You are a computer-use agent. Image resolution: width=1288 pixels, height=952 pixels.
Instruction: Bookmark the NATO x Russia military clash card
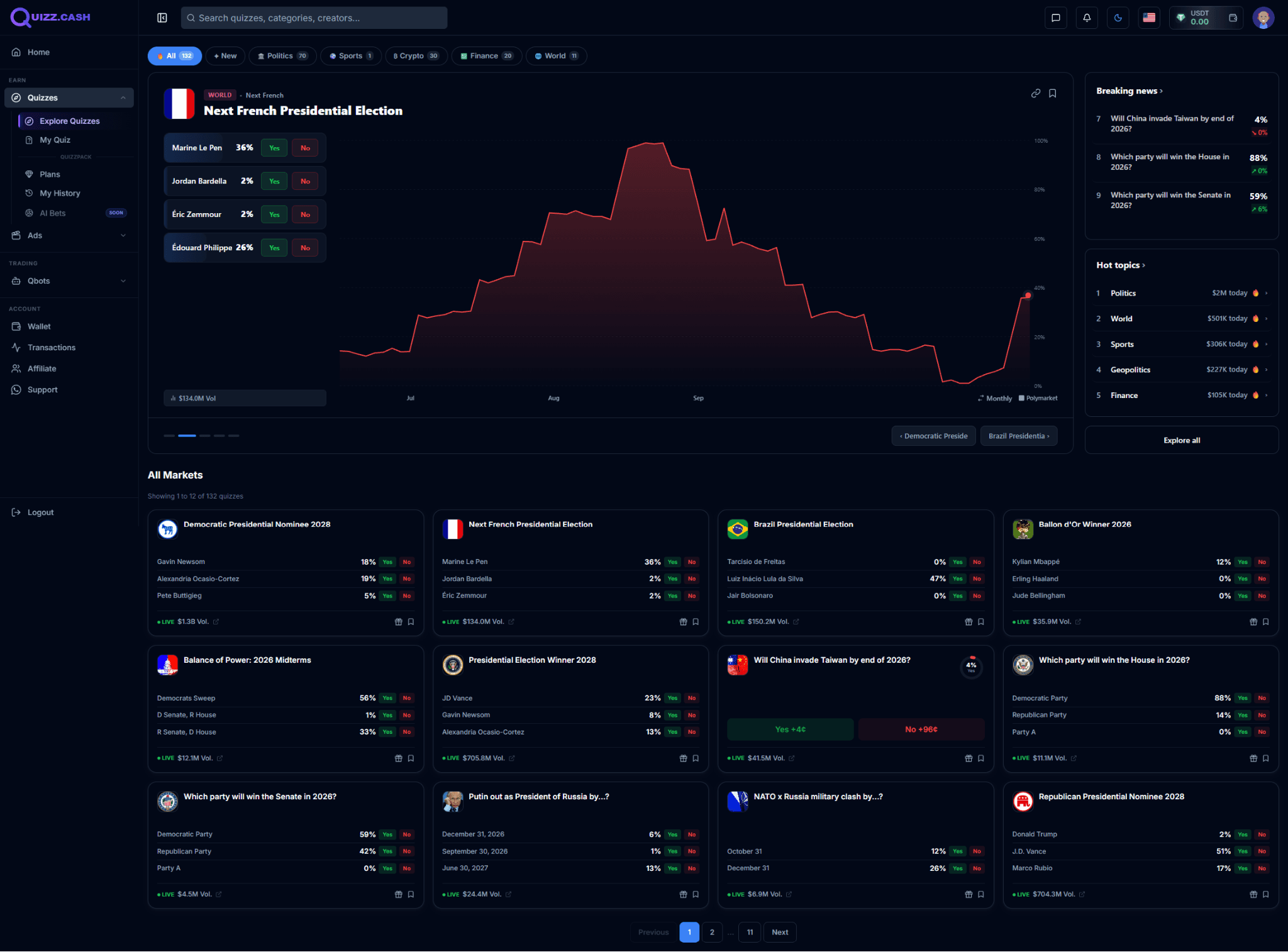(981, 894)
